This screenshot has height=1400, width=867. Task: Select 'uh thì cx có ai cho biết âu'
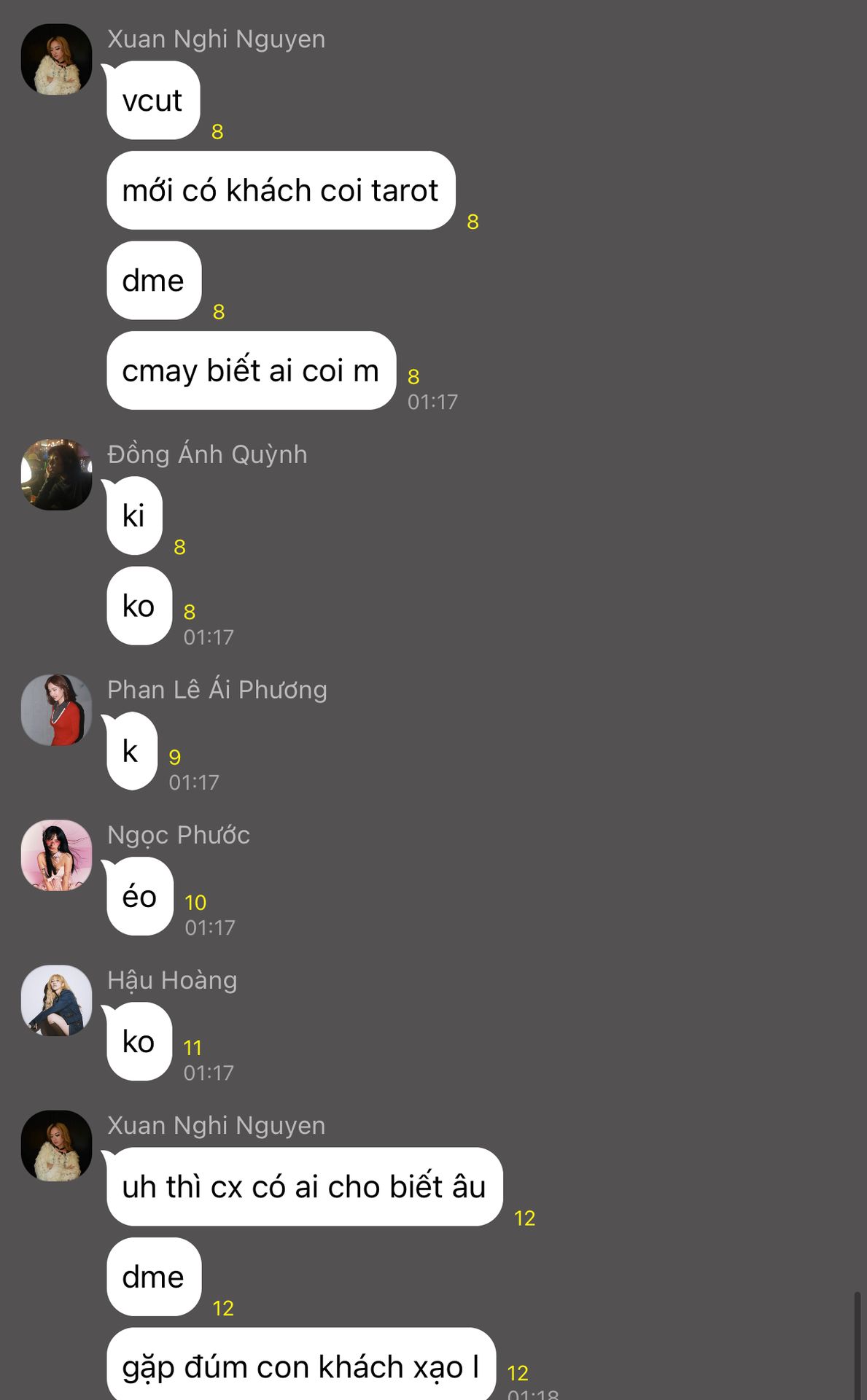click(304, 1187)
